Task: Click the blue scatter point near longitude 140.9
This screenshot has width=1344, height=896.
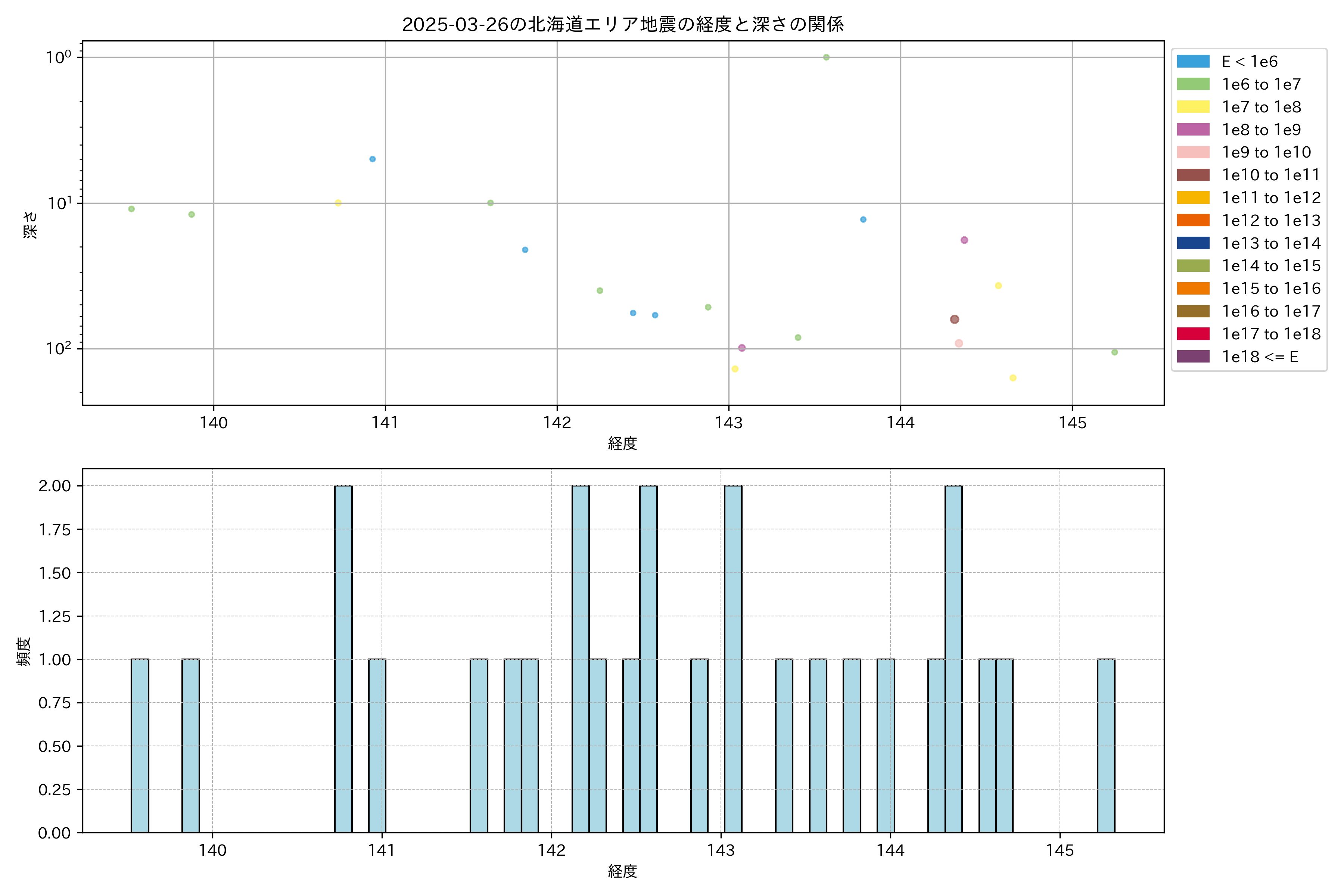Action: point(373,159)
